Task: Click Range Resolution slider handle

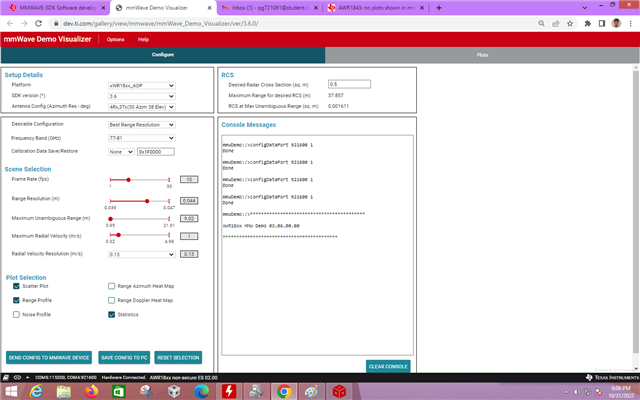Action: click(147, 201)
